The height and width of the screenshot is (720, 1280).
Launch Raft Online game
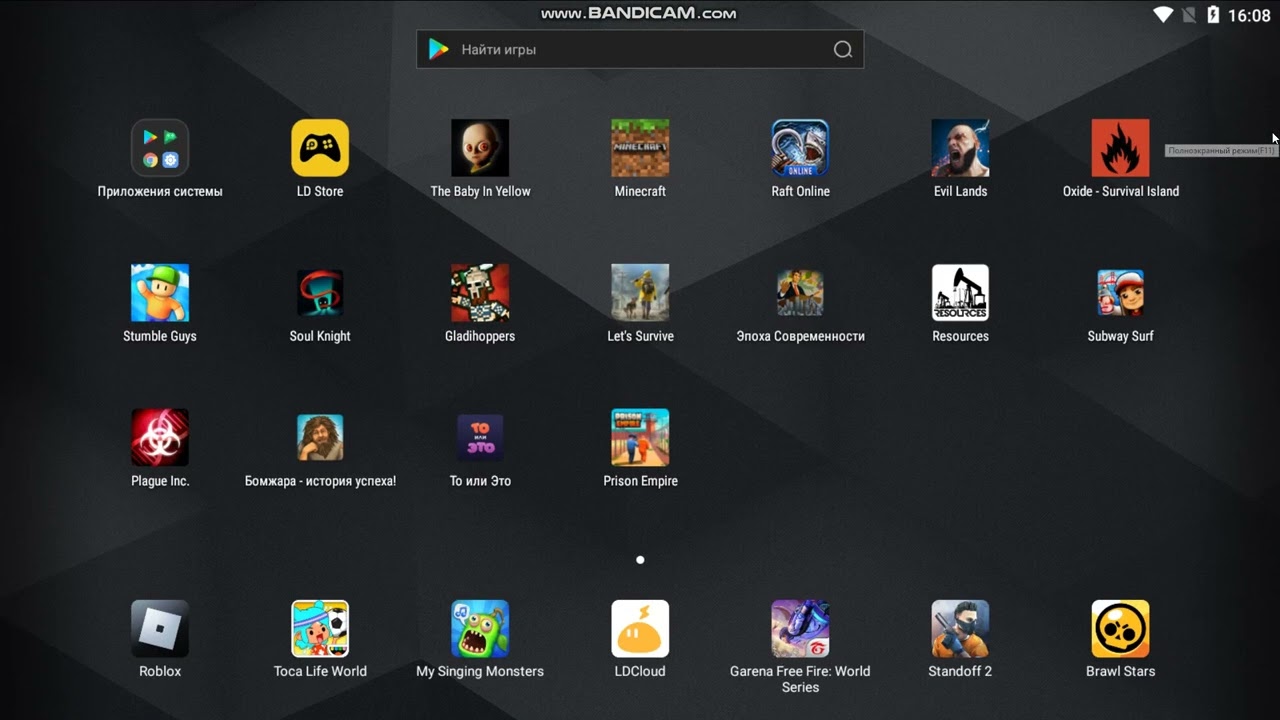pyautogui.click(x=800, y=148)
